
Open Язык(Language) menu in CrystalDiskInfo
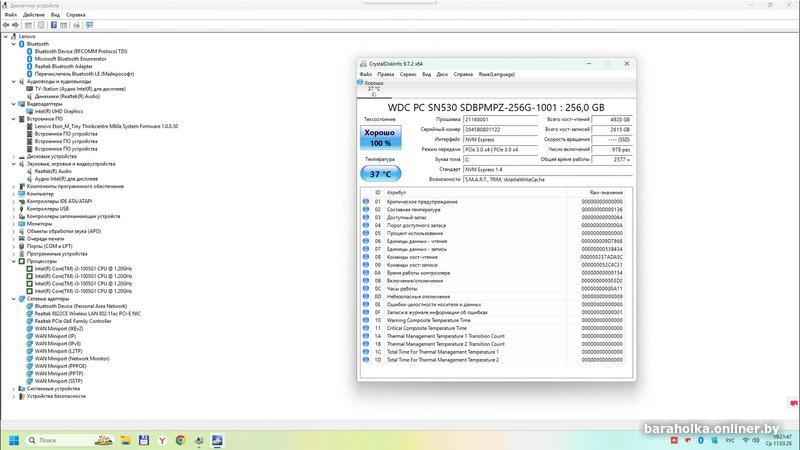496,74
